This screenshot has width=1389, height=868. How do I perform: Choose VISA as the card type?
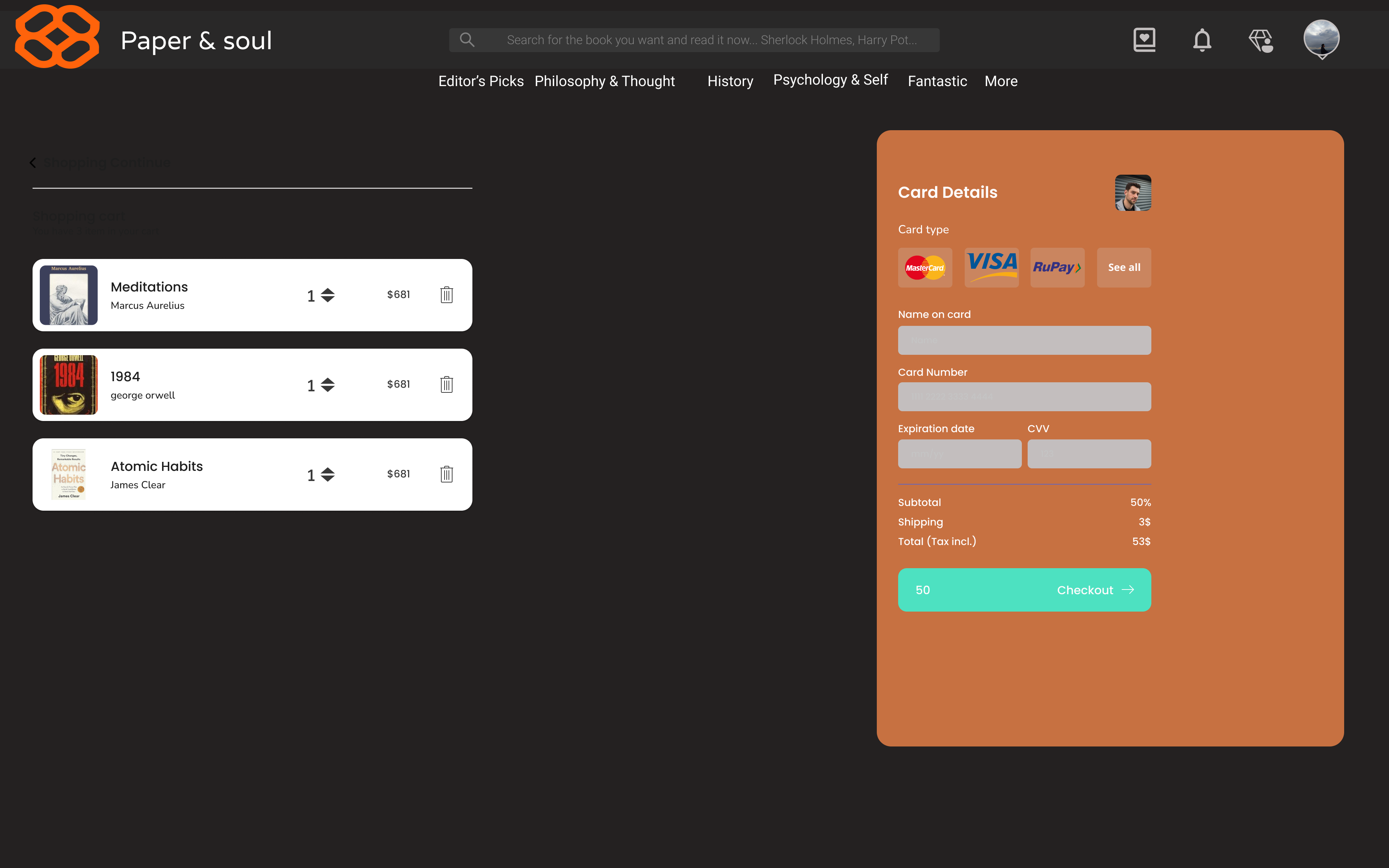991,268
